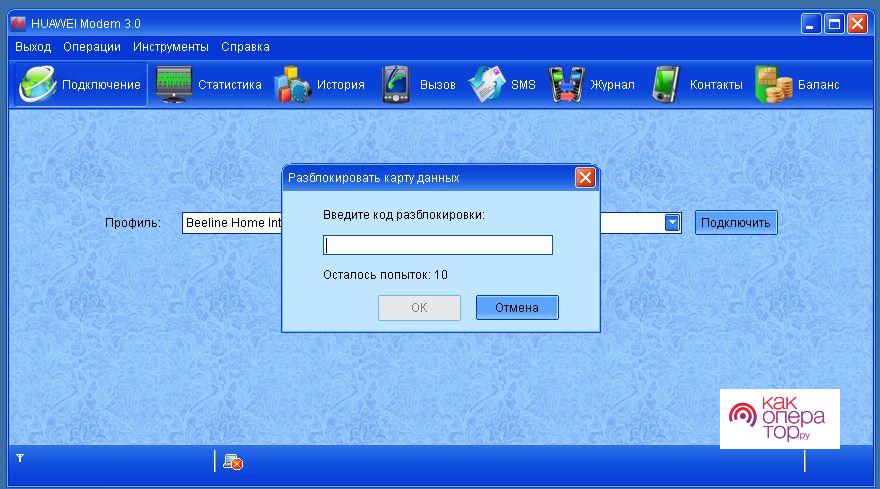
Task: Close the unlock data card dialog
Action: (x=585, y=178)
